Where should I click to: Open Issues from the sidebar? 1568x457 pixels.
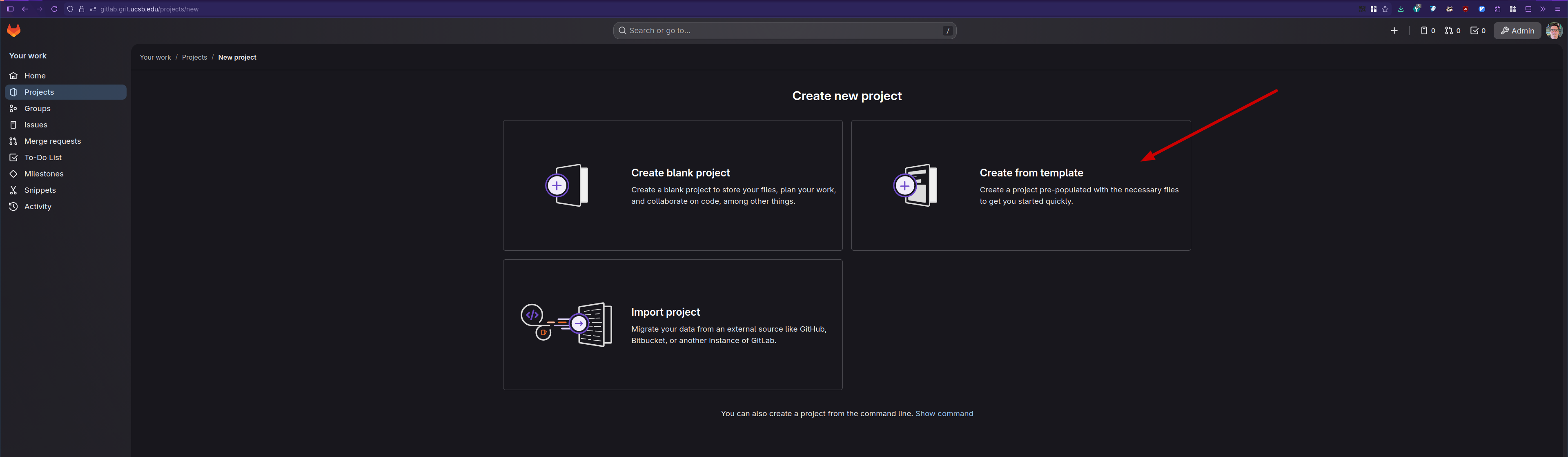point(35,125)
